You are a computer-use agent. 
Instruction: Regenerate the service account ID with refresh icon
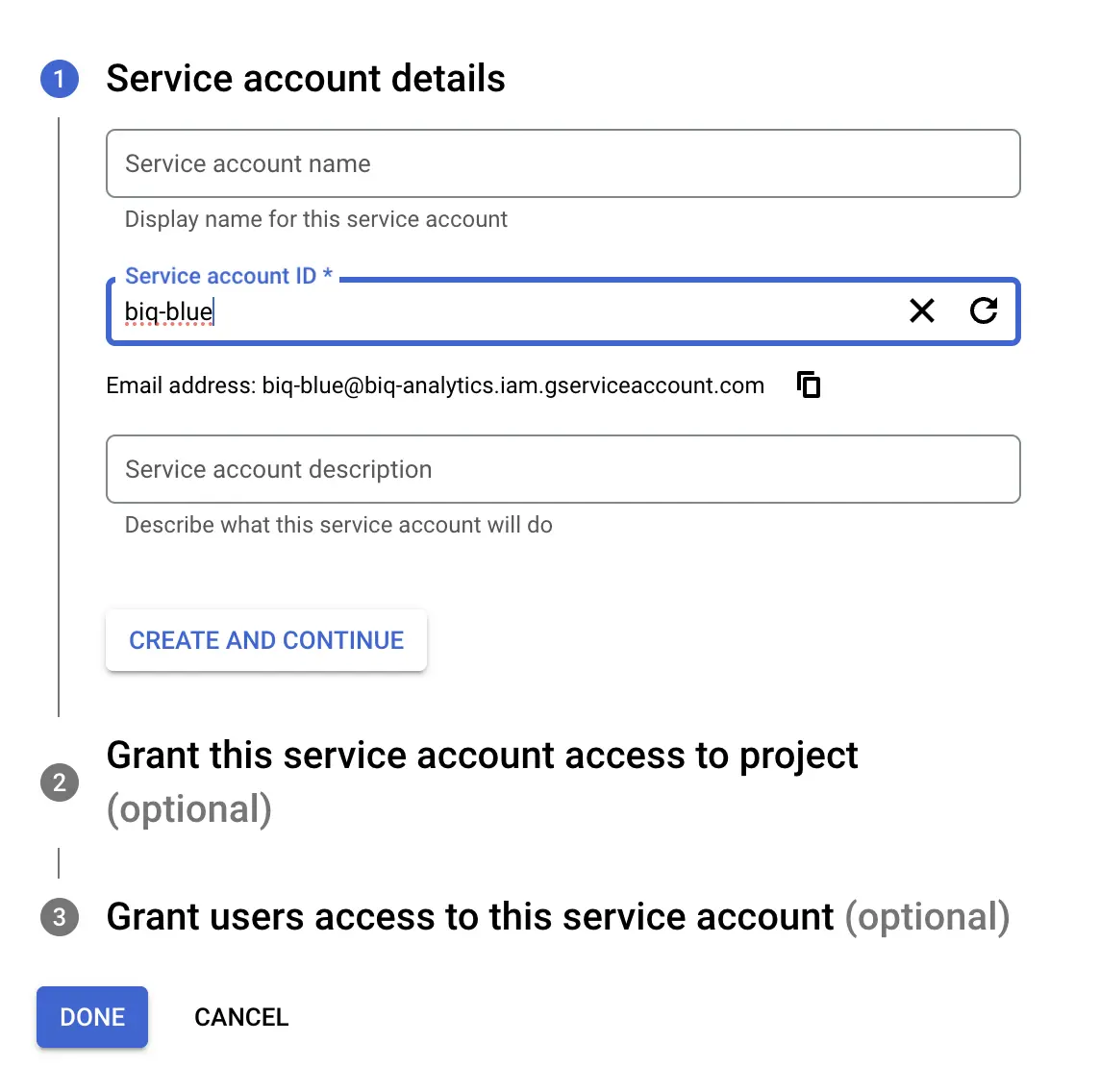click(984, 310)
